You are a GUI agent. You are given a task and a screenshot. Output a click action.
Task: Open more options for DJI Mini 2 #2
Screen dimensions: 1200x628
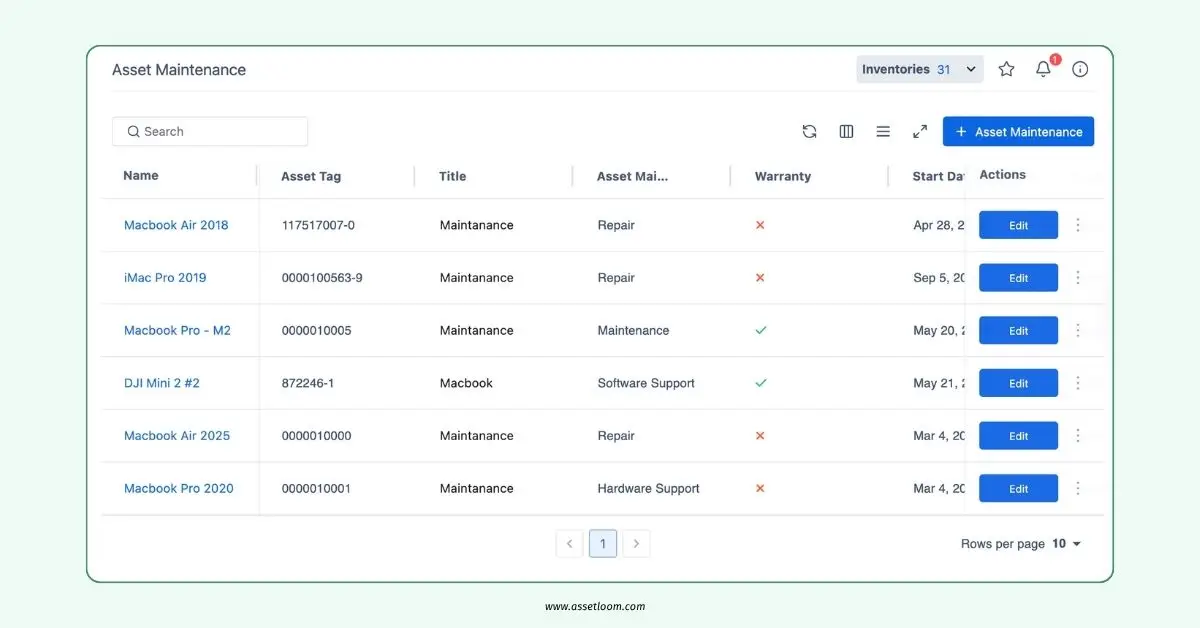tap(1078, 383)
